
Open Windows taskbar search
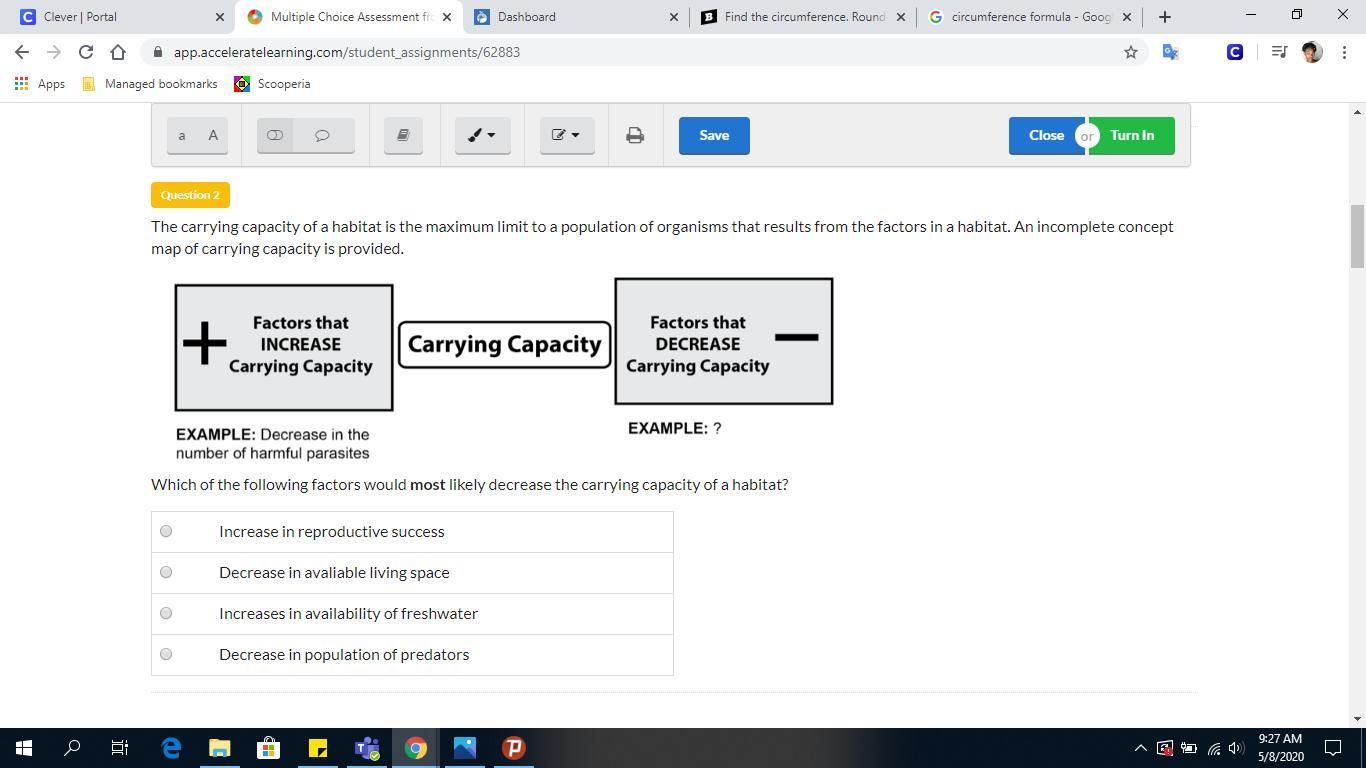click(x=72, y=748)
